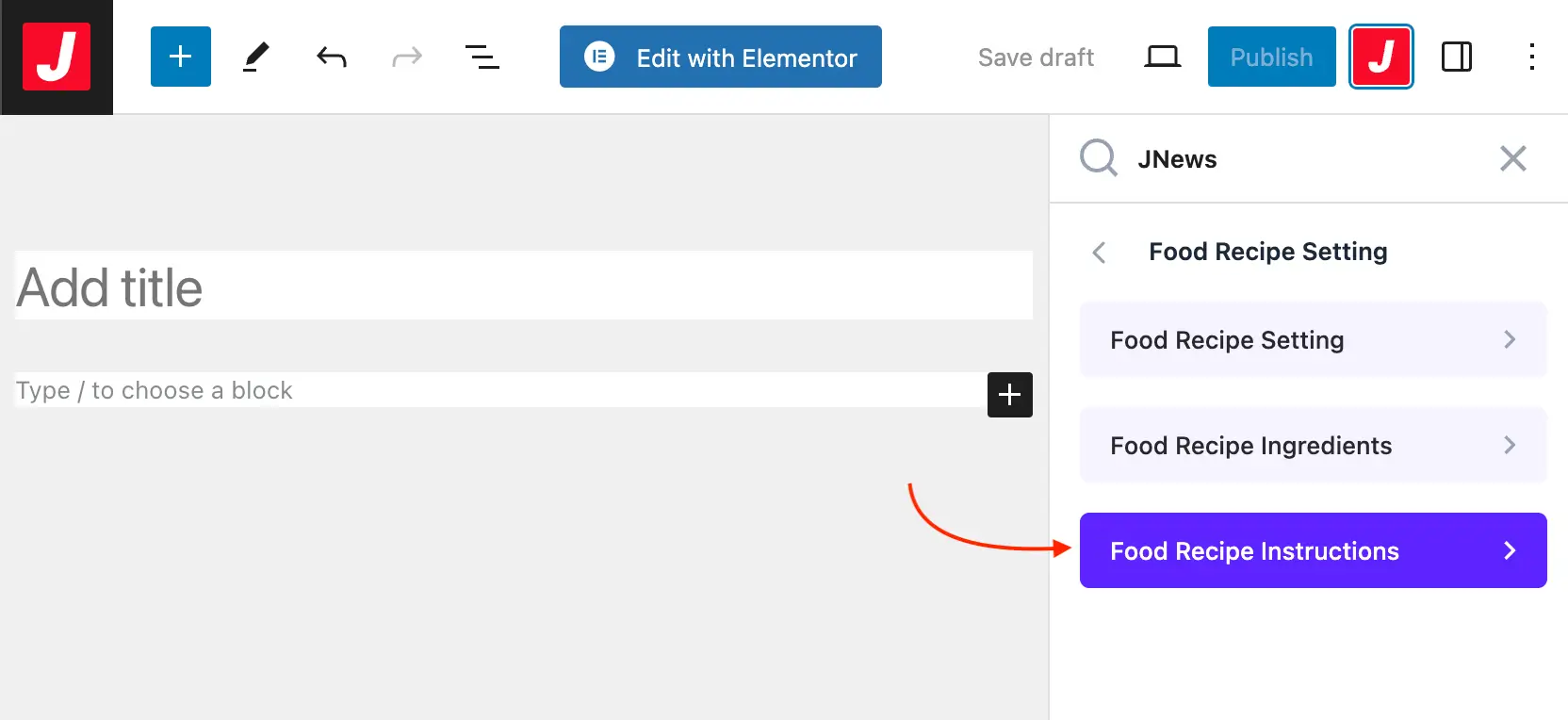The height and width of the screenshot is (720, 1568).
Task: Click the black add block button
Action: (1009, 395)
